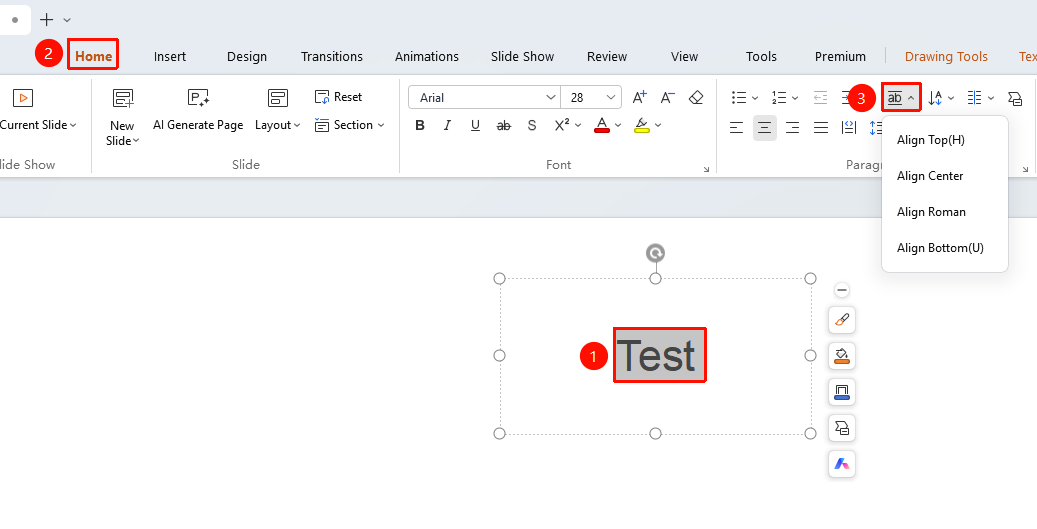Click the plus icon to open a new tab

[46, 20]
